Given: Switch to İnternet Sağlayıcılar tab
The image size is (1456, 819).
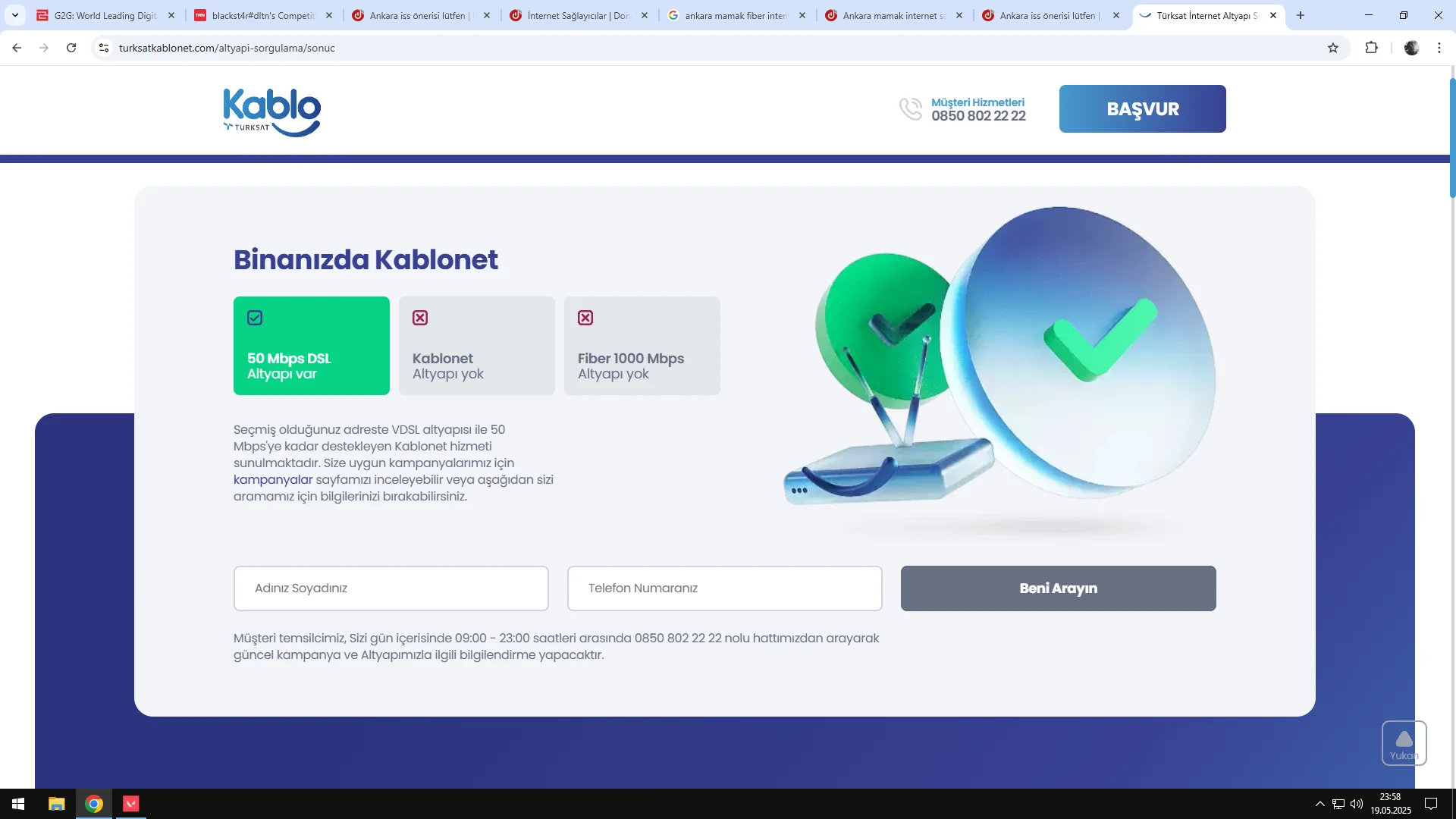Looking at the screenshot, I should pyautogui.click(x=578, y=15).
